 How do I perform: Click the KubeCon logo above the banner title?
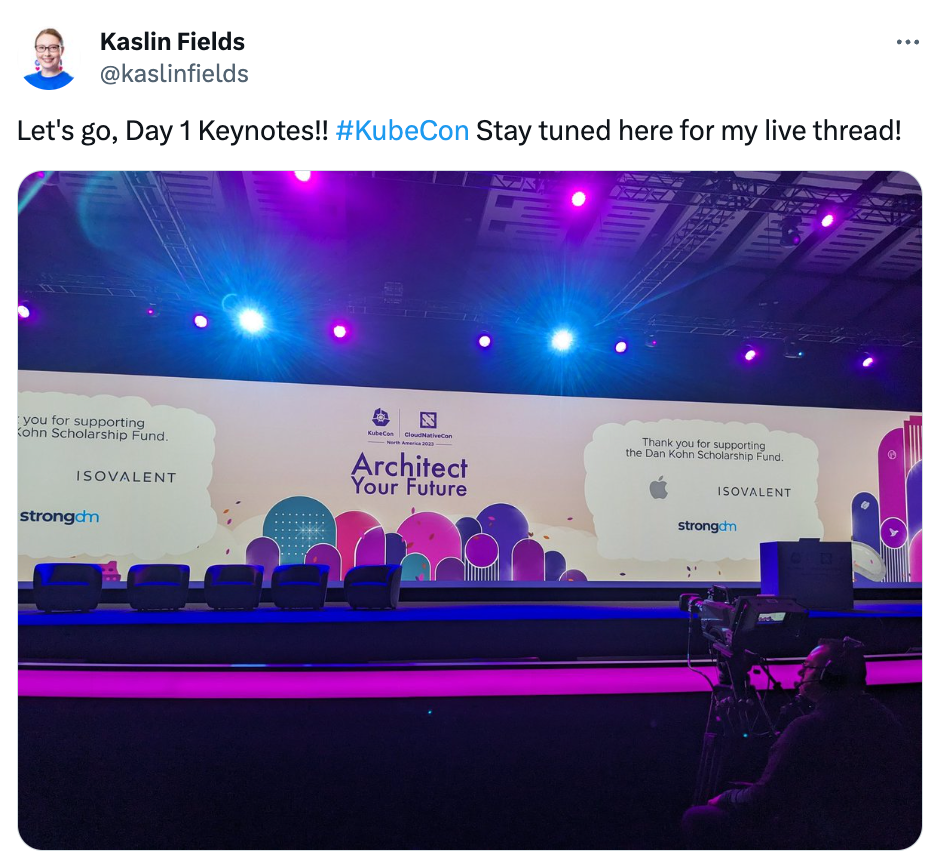click(x=380, y=420)
